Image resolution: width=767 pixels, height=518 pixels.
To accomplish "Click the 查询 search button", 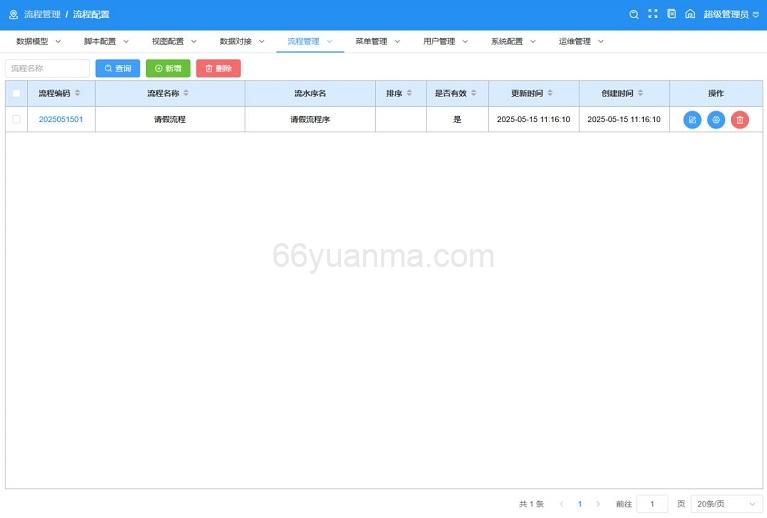I will click(117, 68).
